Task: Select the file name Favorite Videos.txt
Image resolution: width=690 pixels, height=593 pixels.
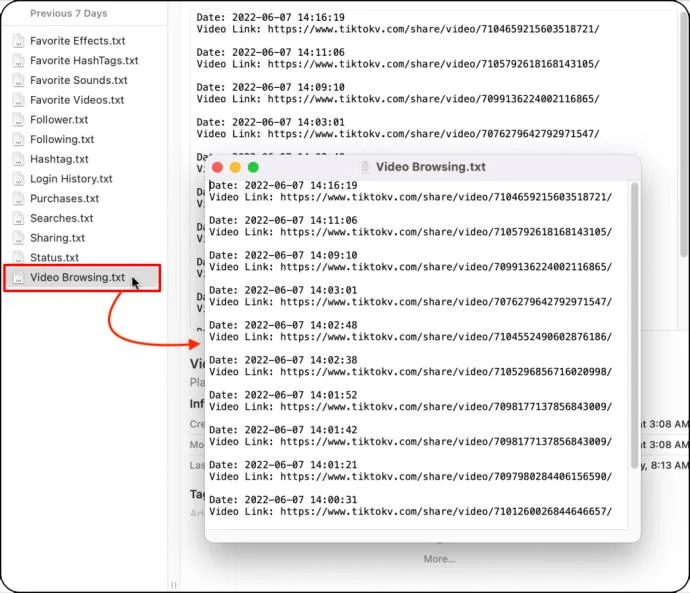Action: (x=77, y=100)
